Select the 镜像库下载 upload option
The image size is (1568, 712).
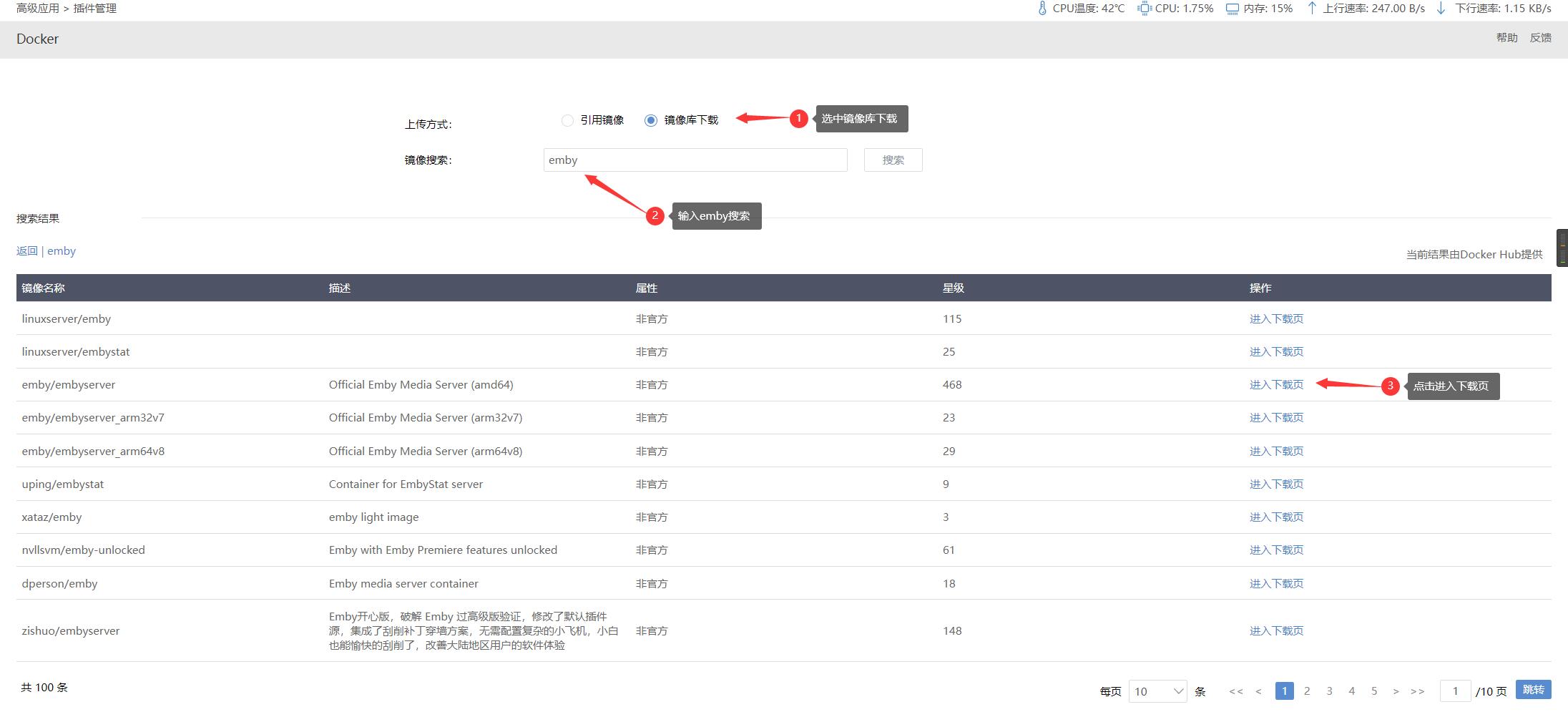coord(651,120)
